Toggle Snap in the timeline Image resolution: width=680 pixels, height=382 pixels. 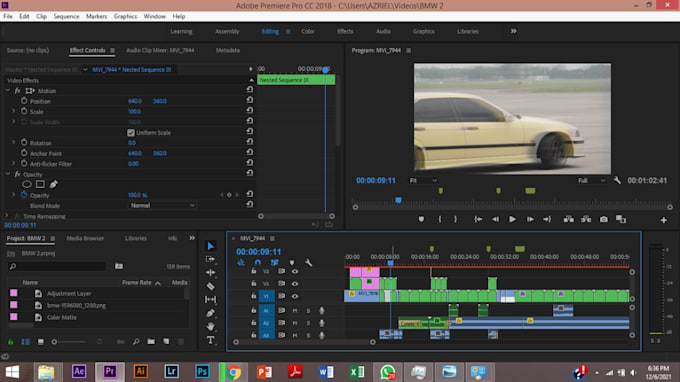[x=258, y=263]
